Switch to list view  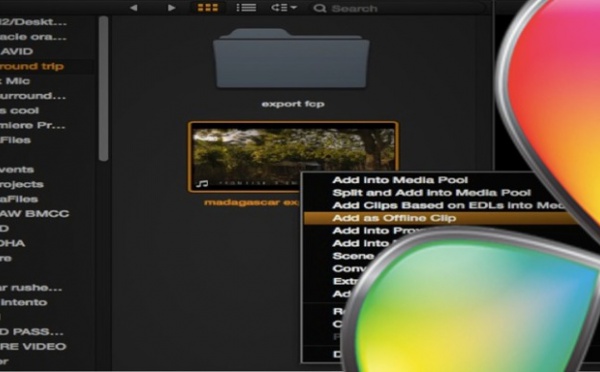[246, 8]
